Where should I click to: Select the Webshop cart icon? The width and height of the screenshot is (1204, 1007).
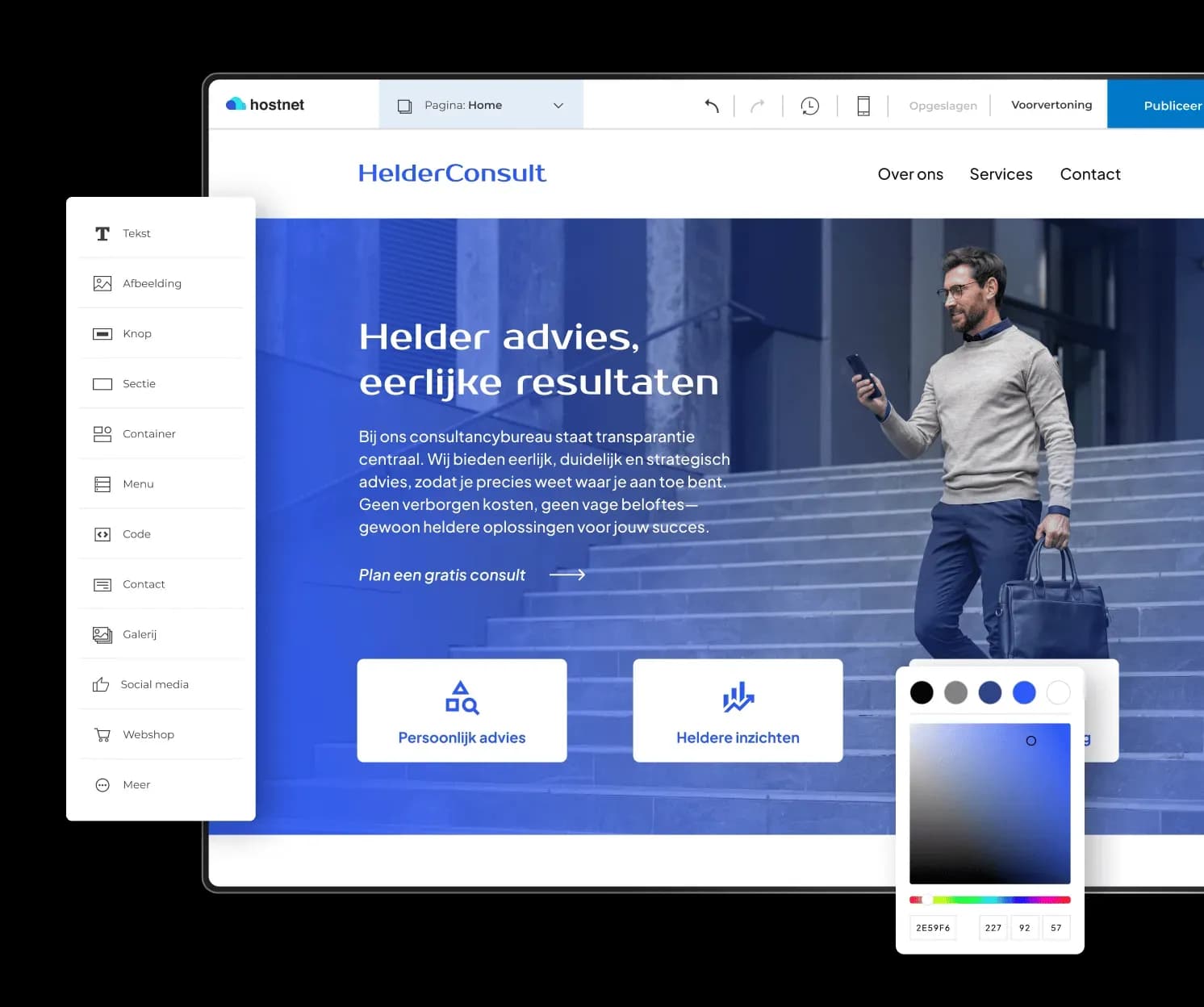tap(102, 734)
